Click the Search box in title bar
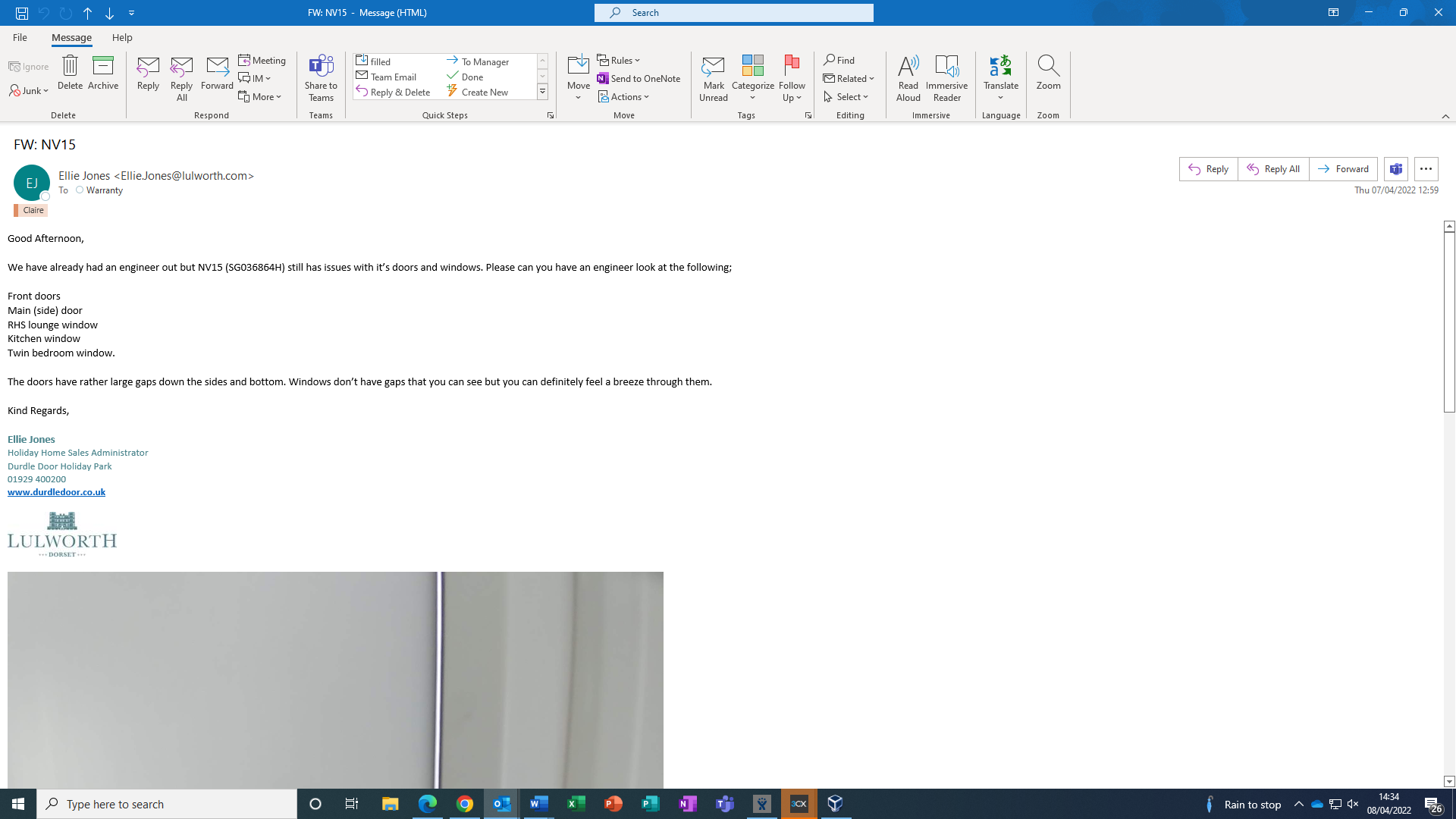Image resolution: width=1456 pixels, height=819 pixels. [734, 13]
